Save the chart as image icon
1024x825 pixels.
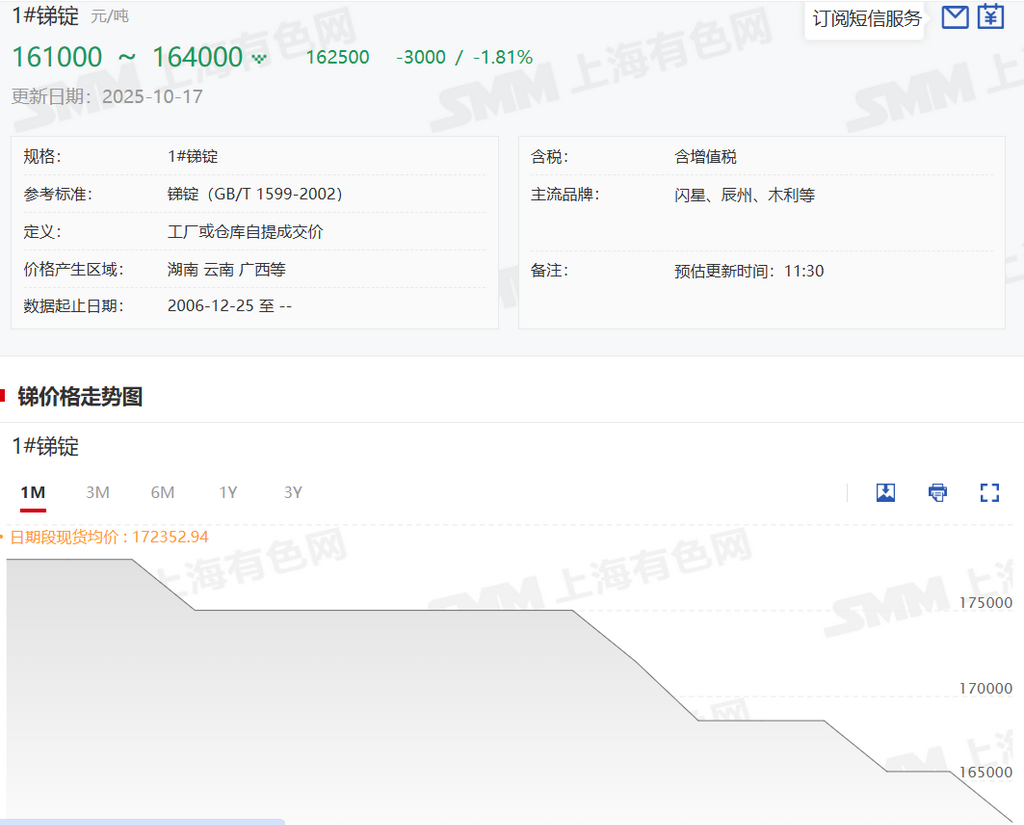click(885, 492)
